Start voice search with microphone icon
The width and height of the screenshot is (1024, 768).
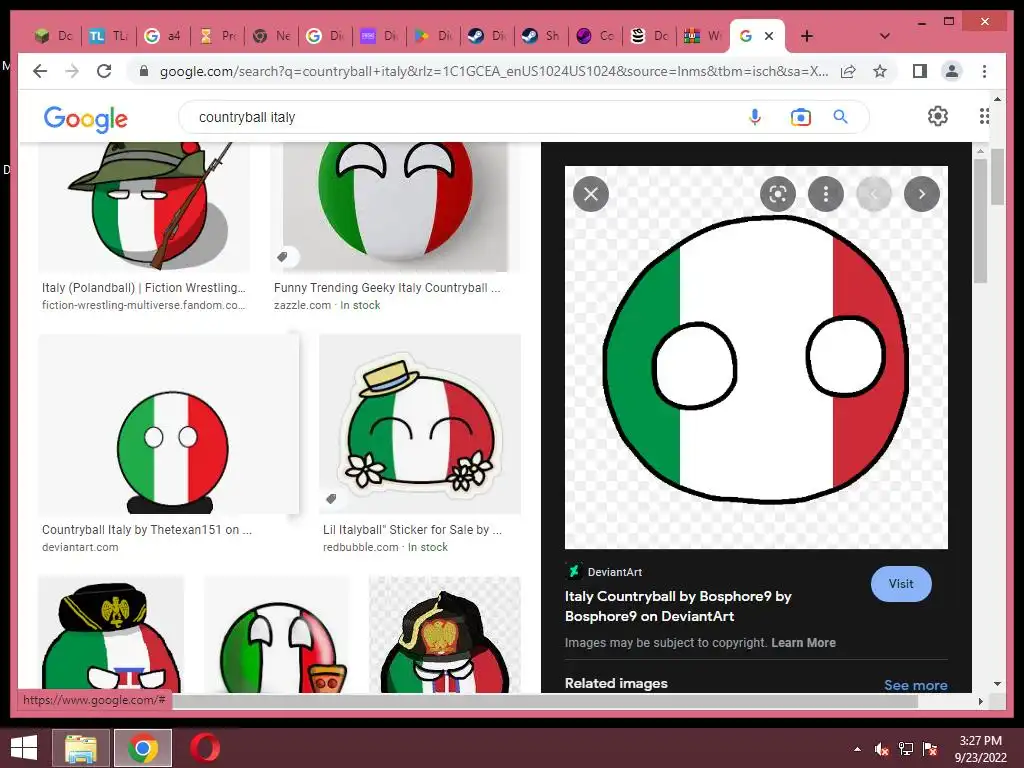point(755,117)
